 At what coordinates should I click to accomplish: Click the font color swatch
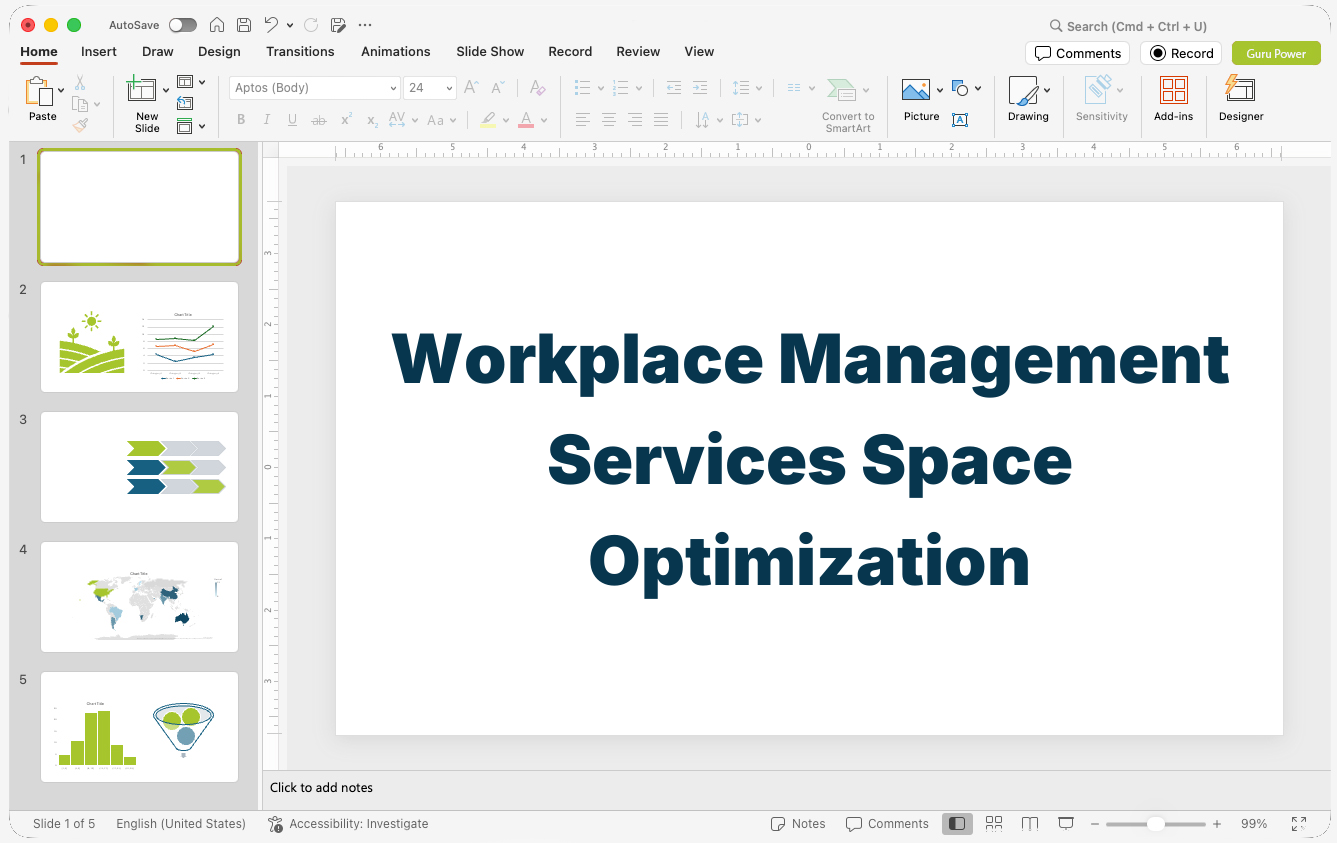tap(526, 120)
